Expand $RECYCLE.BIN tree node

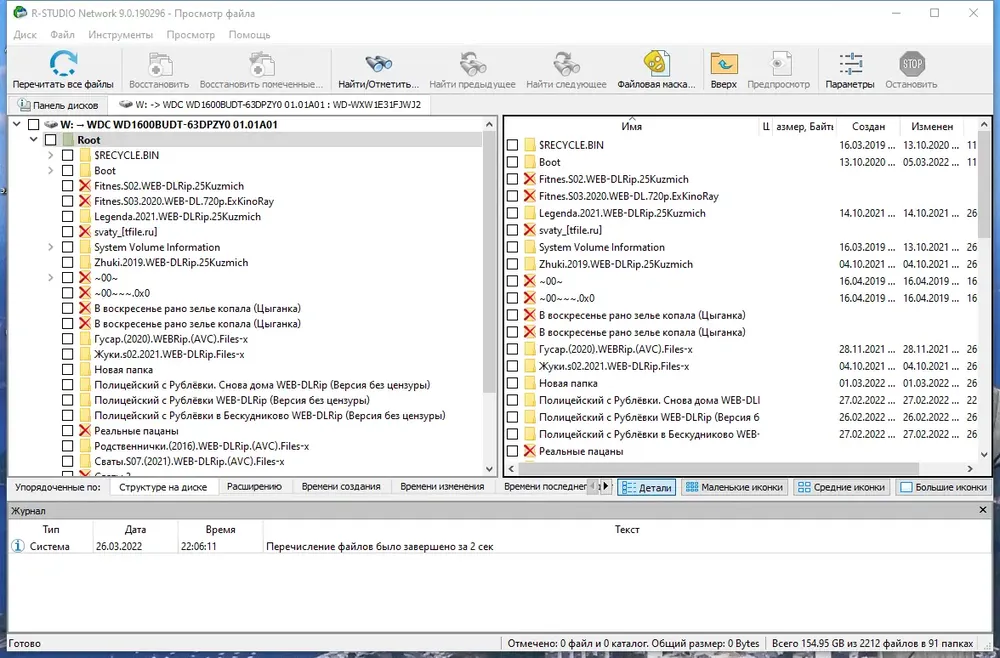[50, 155]
